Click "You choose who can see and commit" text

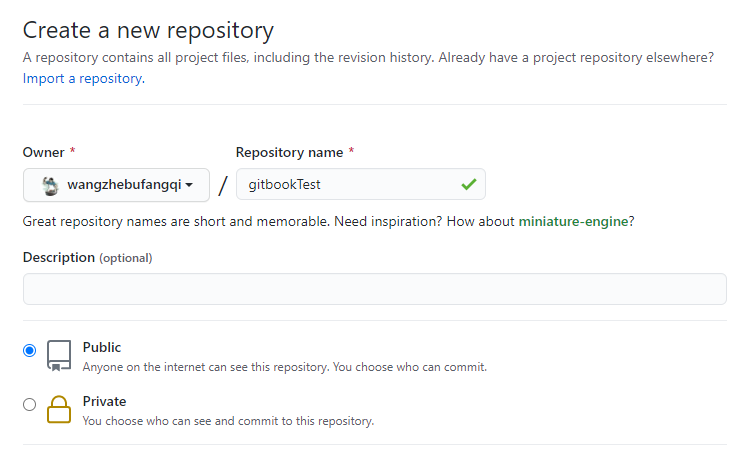tap(228, 421)
